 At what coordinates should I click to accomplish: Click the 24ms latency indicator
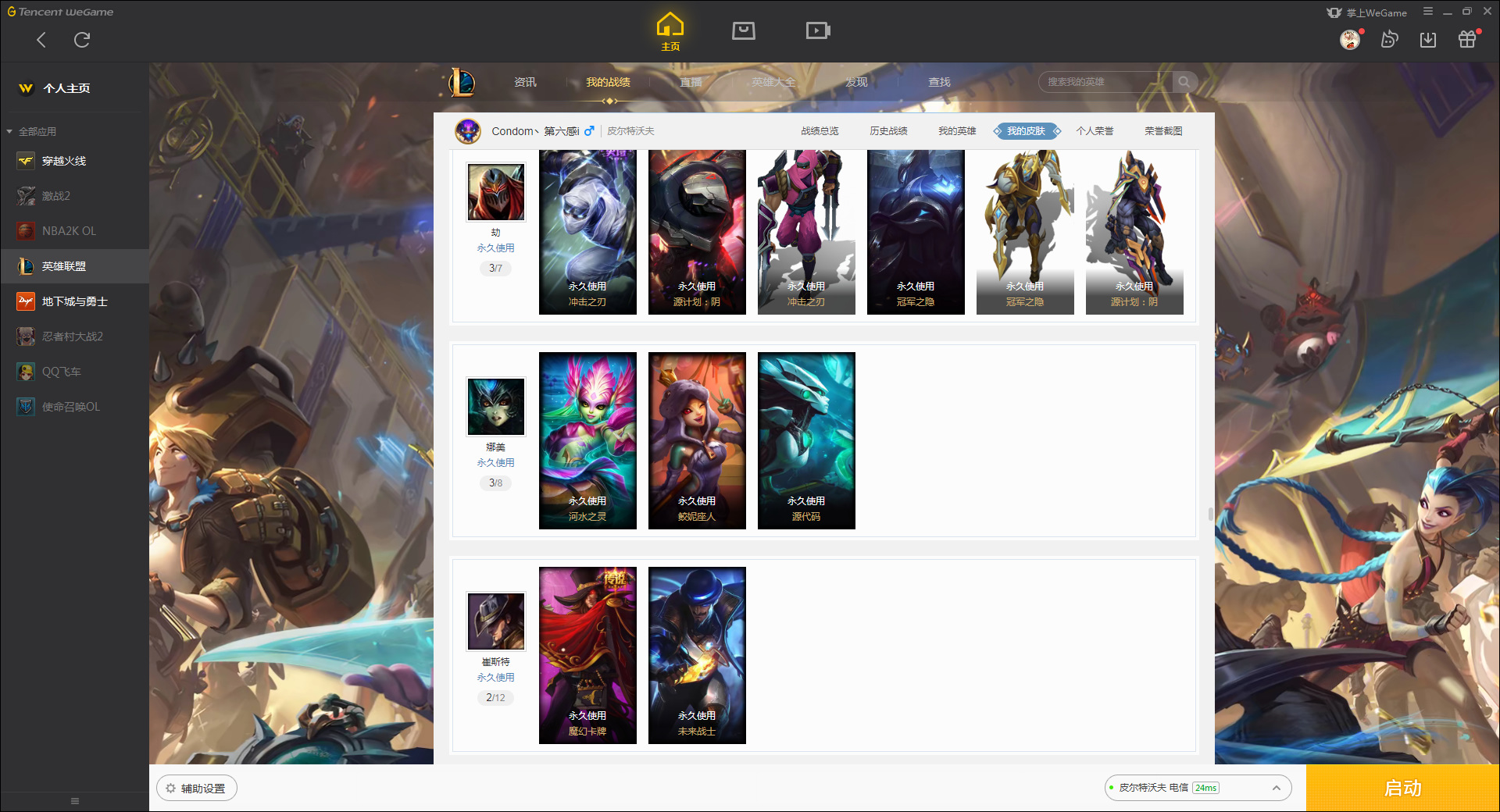(x=1205, y=788)
